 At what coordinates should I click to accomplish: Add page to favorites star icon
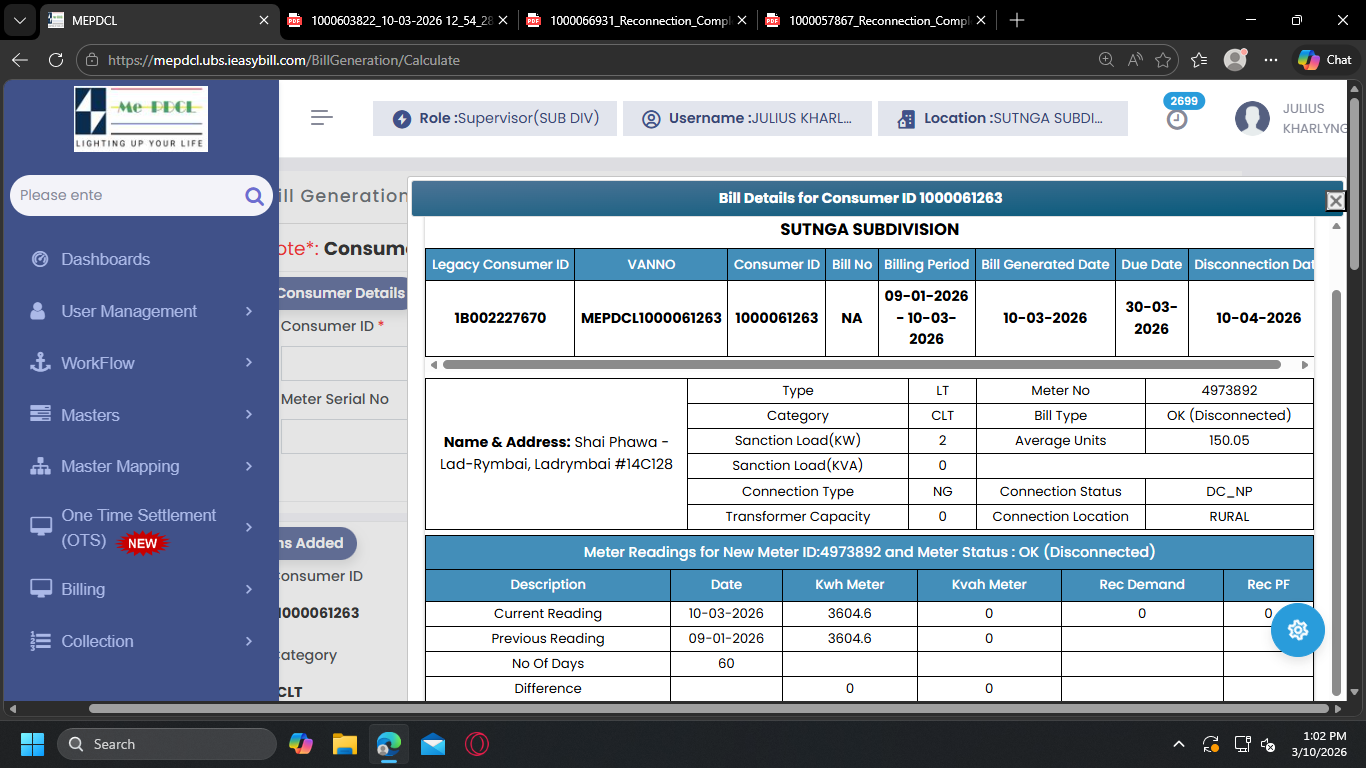tap(1163, 60)
